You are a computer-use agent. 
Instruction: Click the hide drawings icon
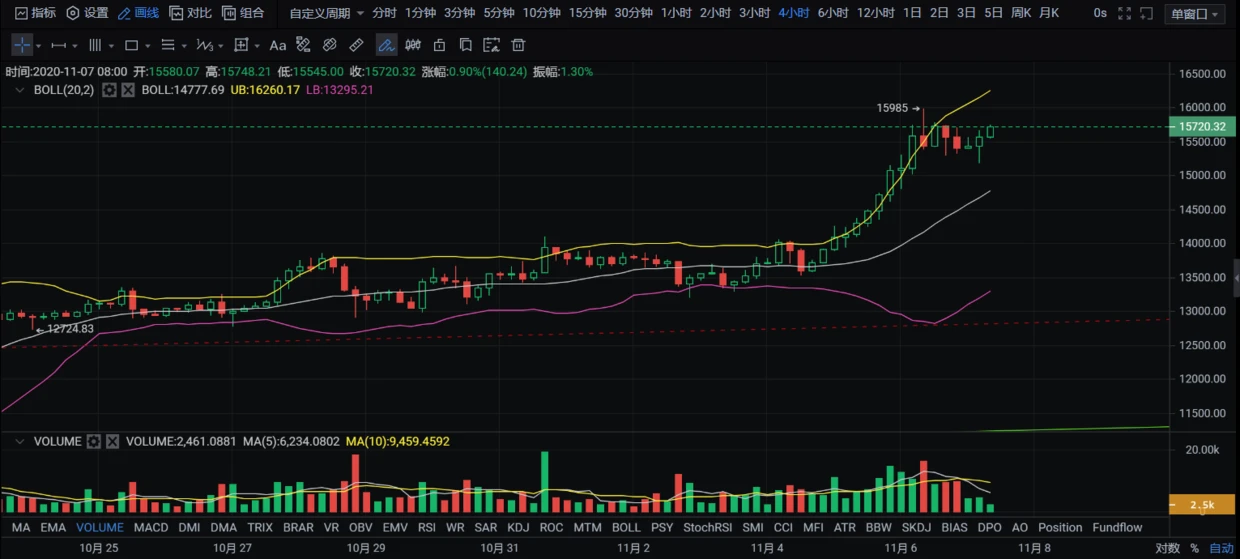tap(492, 45)
